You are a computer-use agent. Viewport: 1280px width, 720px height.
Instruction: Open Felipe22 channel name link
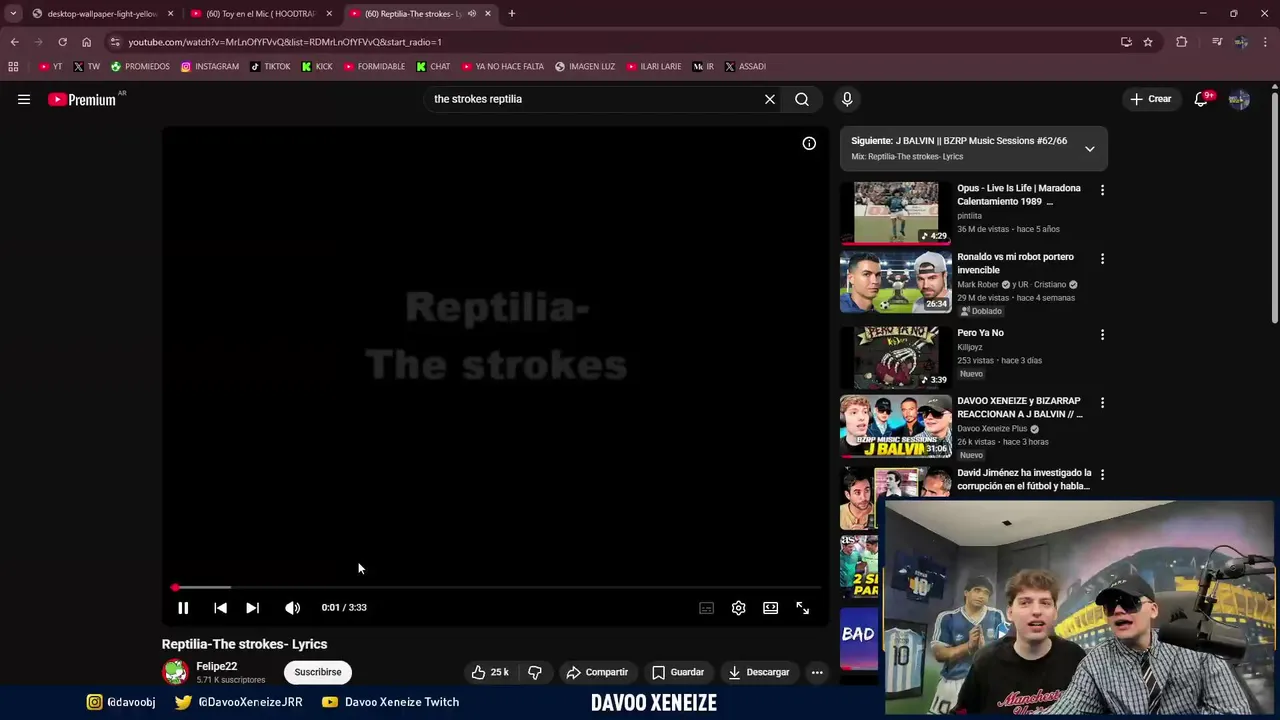[x=216, y=666]
